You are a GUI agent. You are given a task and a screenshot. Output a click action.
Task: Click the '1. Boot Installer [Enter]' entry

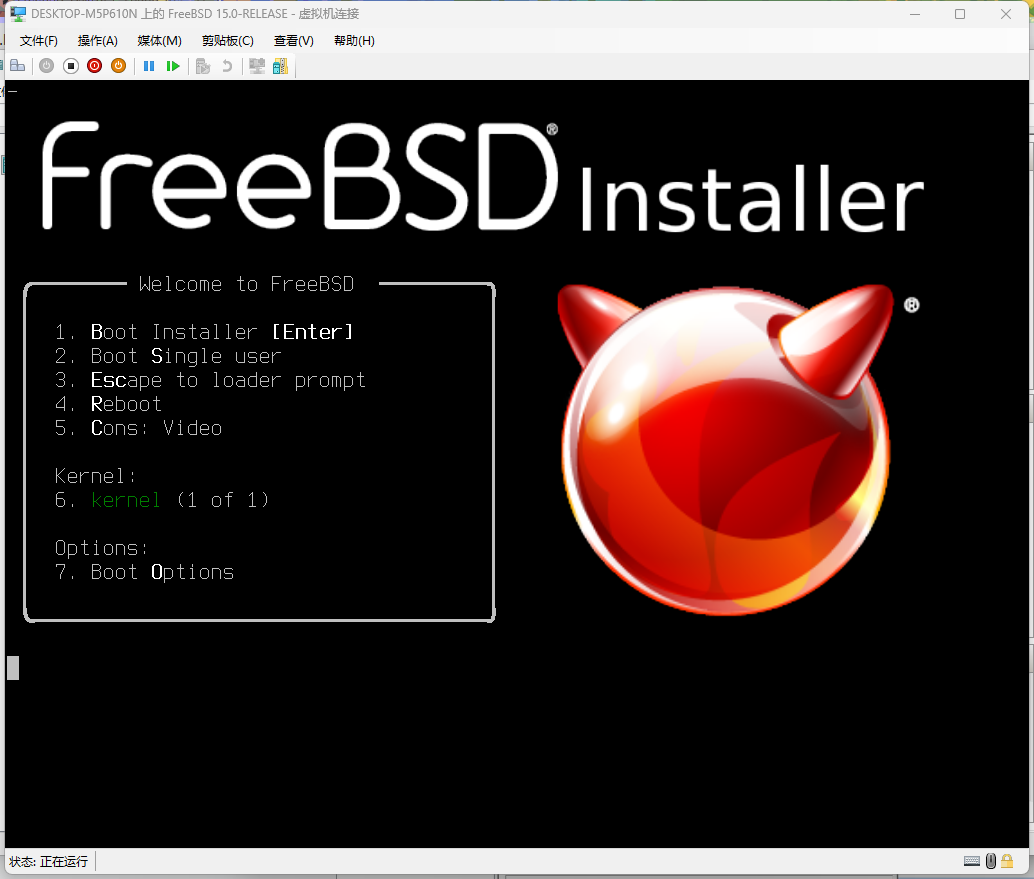(x=204, y=332)
